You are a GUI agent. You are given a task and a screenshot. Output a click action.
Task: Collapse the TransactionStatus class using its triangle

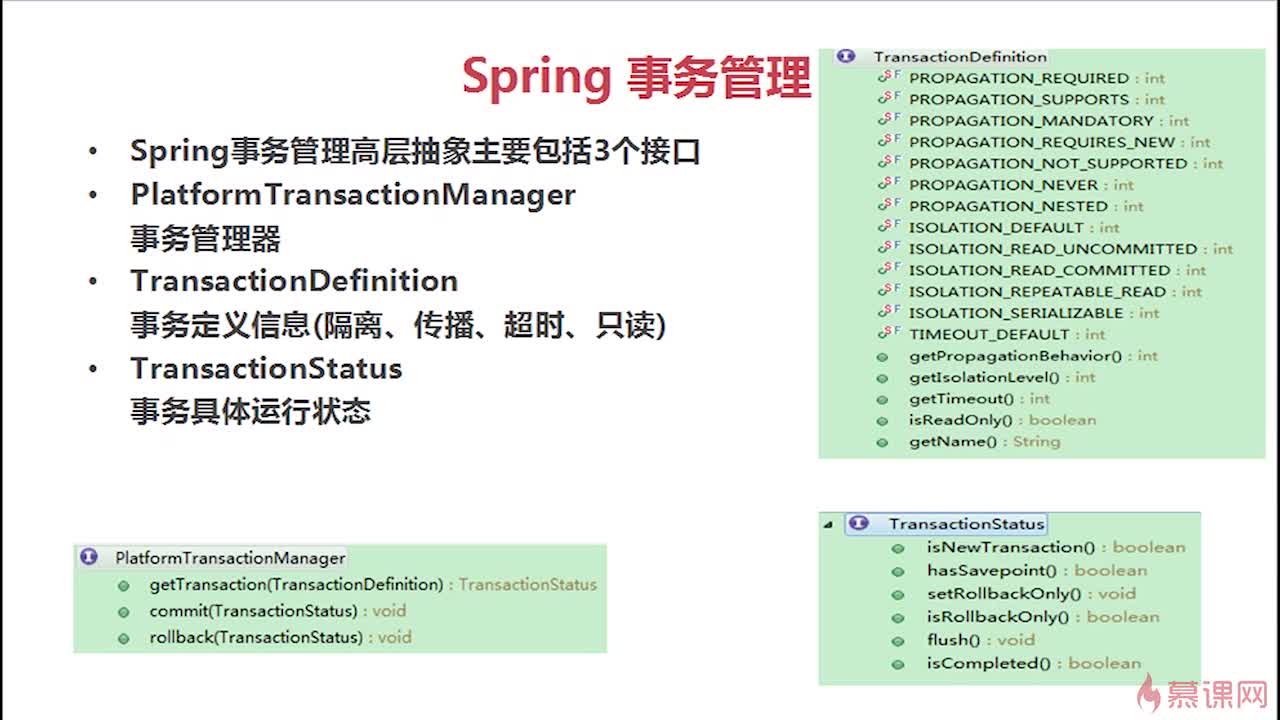[x=828, y=523]
